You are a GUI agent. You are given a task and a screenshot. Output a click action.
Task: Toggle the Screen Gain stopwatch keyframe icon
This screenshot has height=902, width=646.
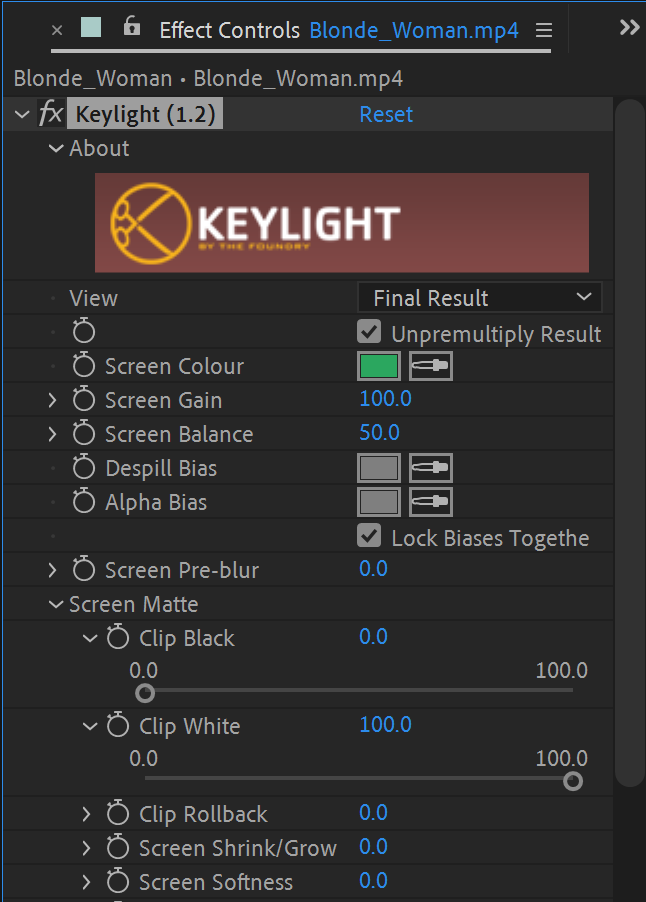click(x=84, y=400)
